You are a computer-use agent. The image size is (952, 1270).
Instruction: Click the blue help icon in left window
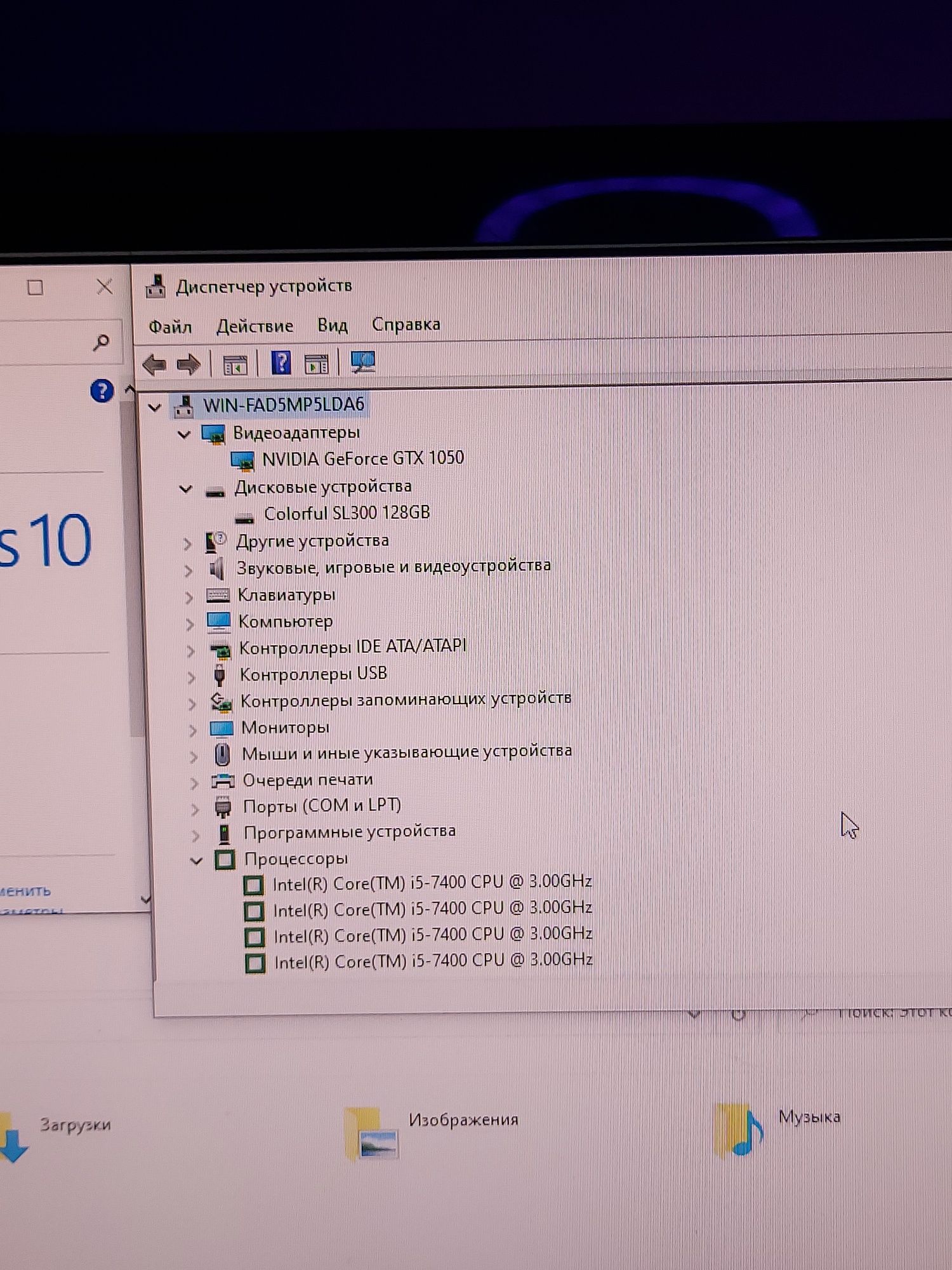[102, 391]
